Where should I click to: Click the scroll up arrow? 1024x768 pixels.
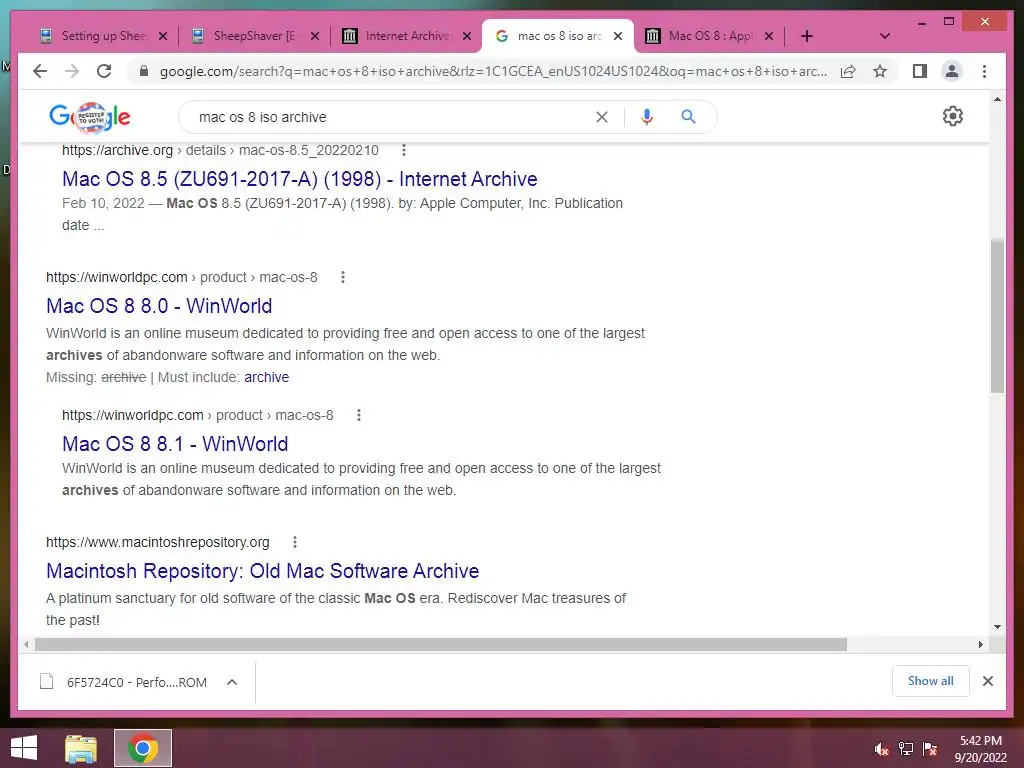pyautogui.click(x=997, y=99)
